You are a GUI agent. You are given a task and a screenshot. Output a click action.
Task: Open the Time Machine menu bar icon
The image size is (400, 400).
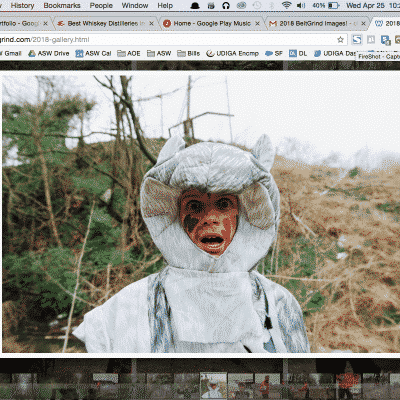(x=257, y=6)
